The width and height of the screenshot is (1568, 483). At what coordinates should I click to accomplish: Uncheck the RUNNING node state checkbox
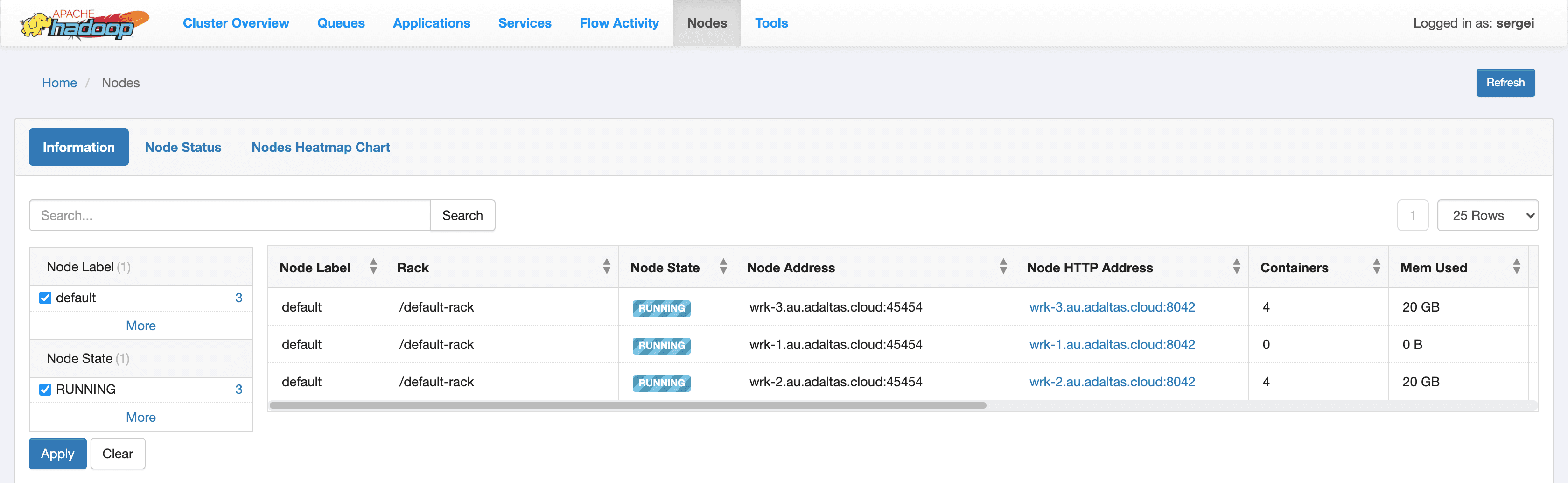[x=45, y=389]
